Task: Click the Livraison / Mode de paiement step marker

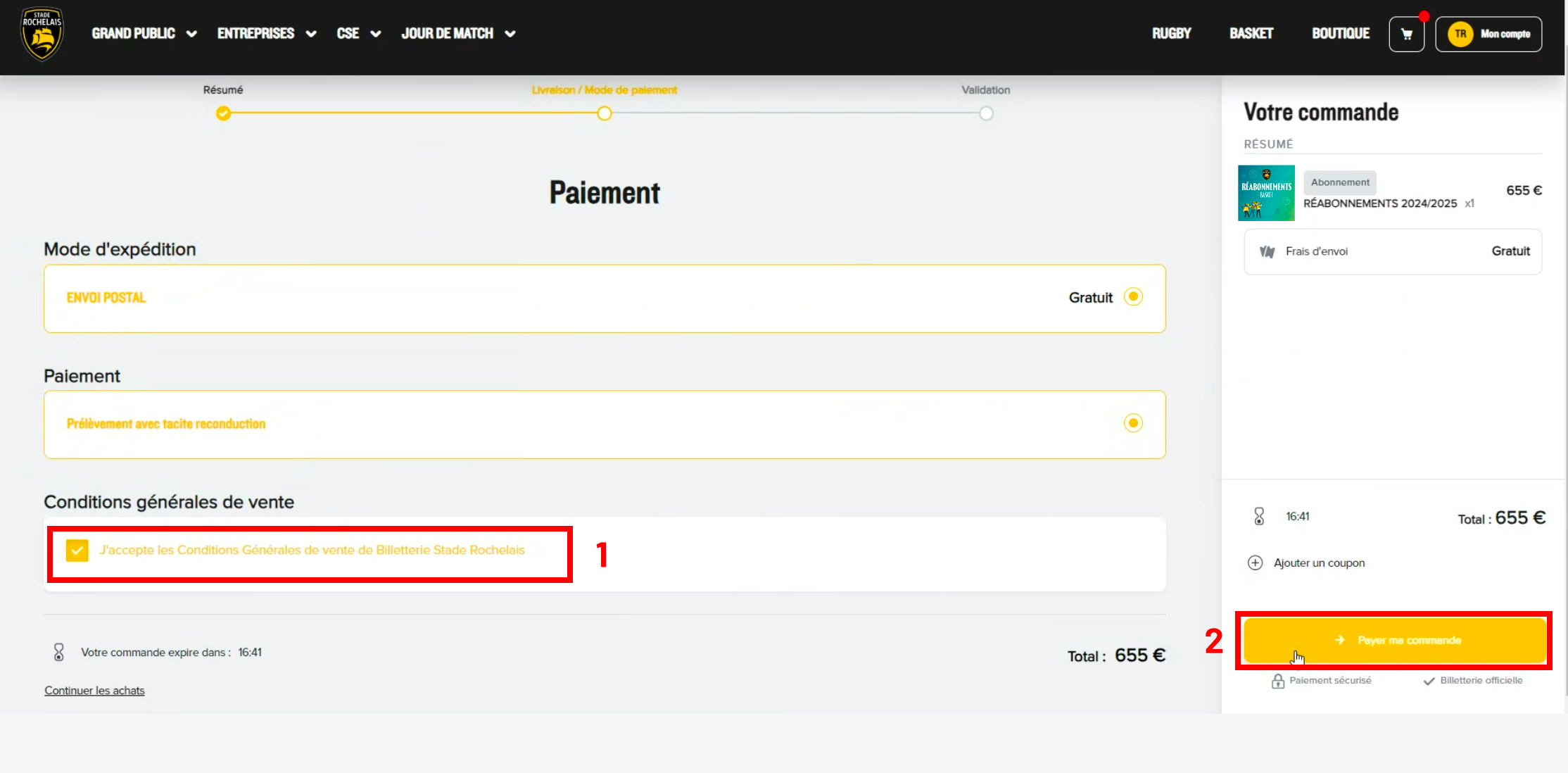Action: tap(605, 113)
